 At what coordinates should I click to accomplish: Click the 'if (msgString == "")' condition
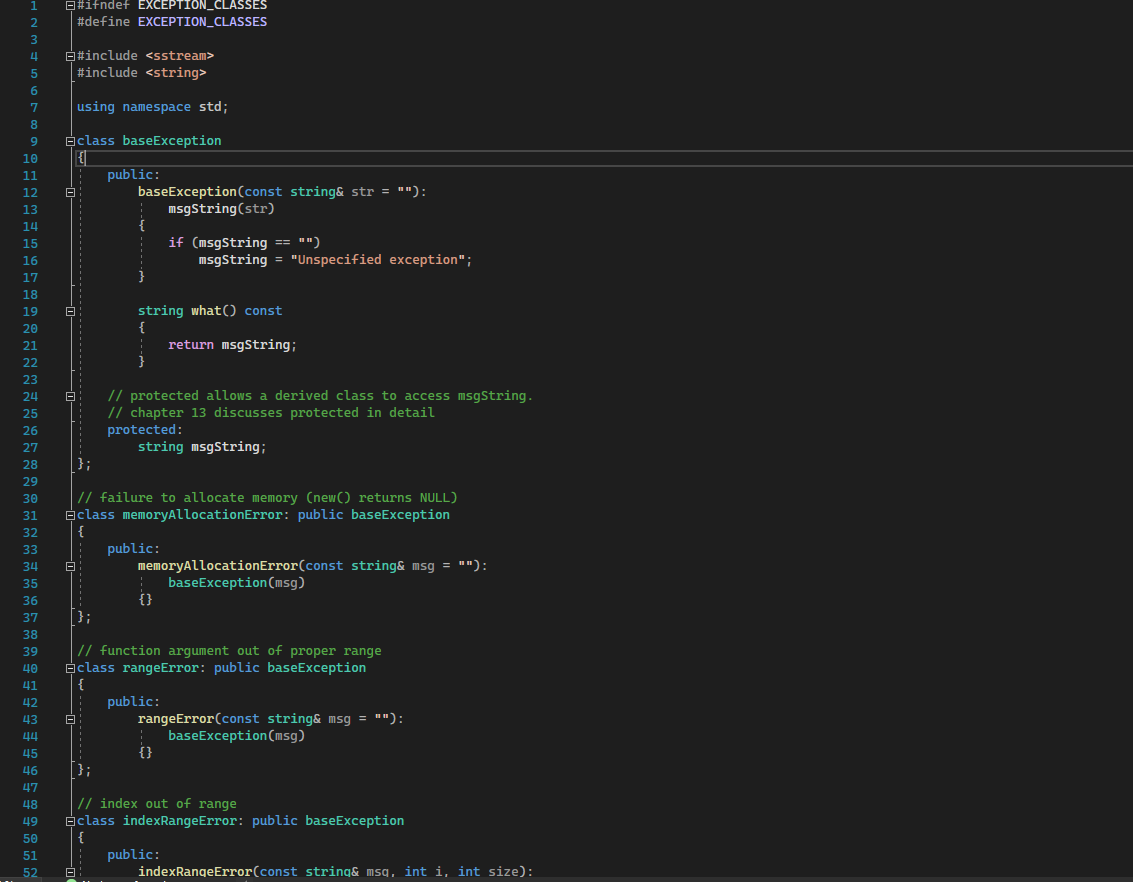244,243
